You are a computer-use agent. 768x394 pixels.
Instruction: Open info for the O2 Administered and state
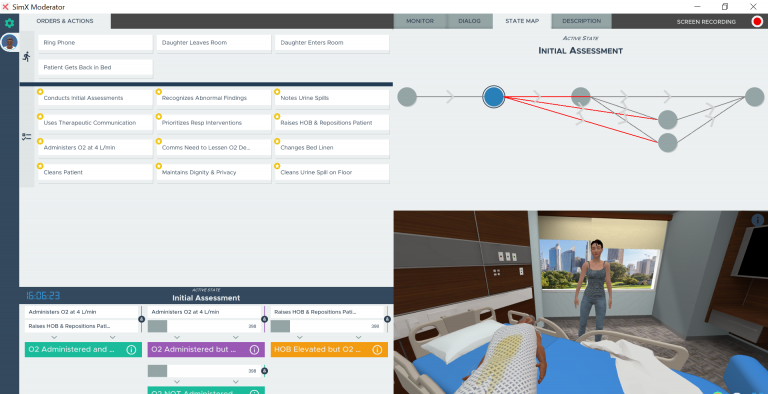[x=131, y=349]
